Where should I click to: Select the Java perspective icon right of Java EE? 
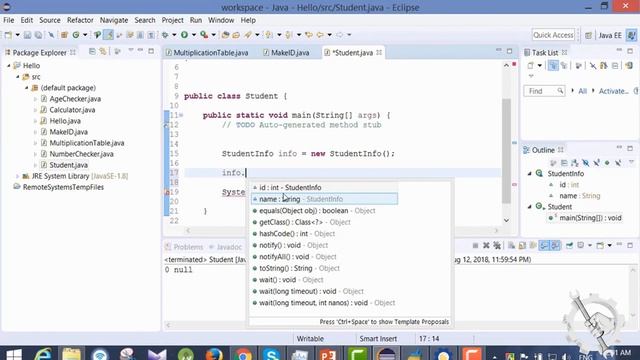[631, 36]
